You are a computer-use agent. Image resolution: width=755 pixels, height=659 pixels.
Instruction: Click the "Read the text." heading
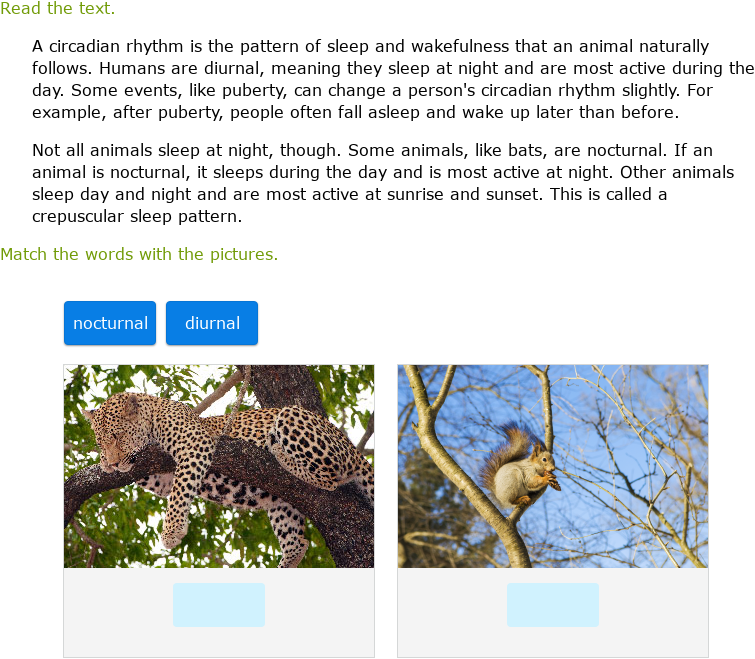tap(58, 9)
